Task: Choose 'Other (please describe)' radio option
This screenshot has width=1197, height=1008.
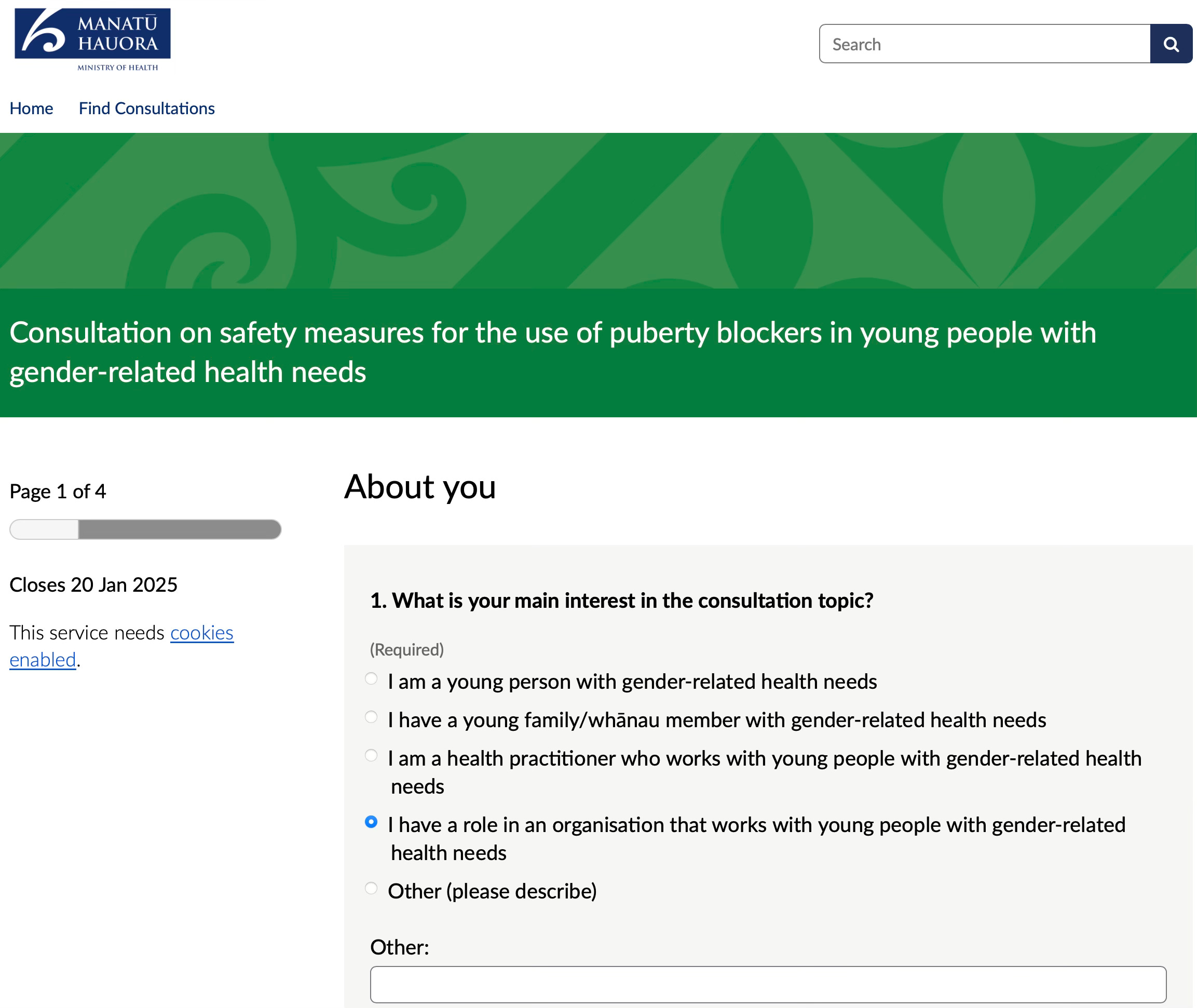Action: point(371,888)
